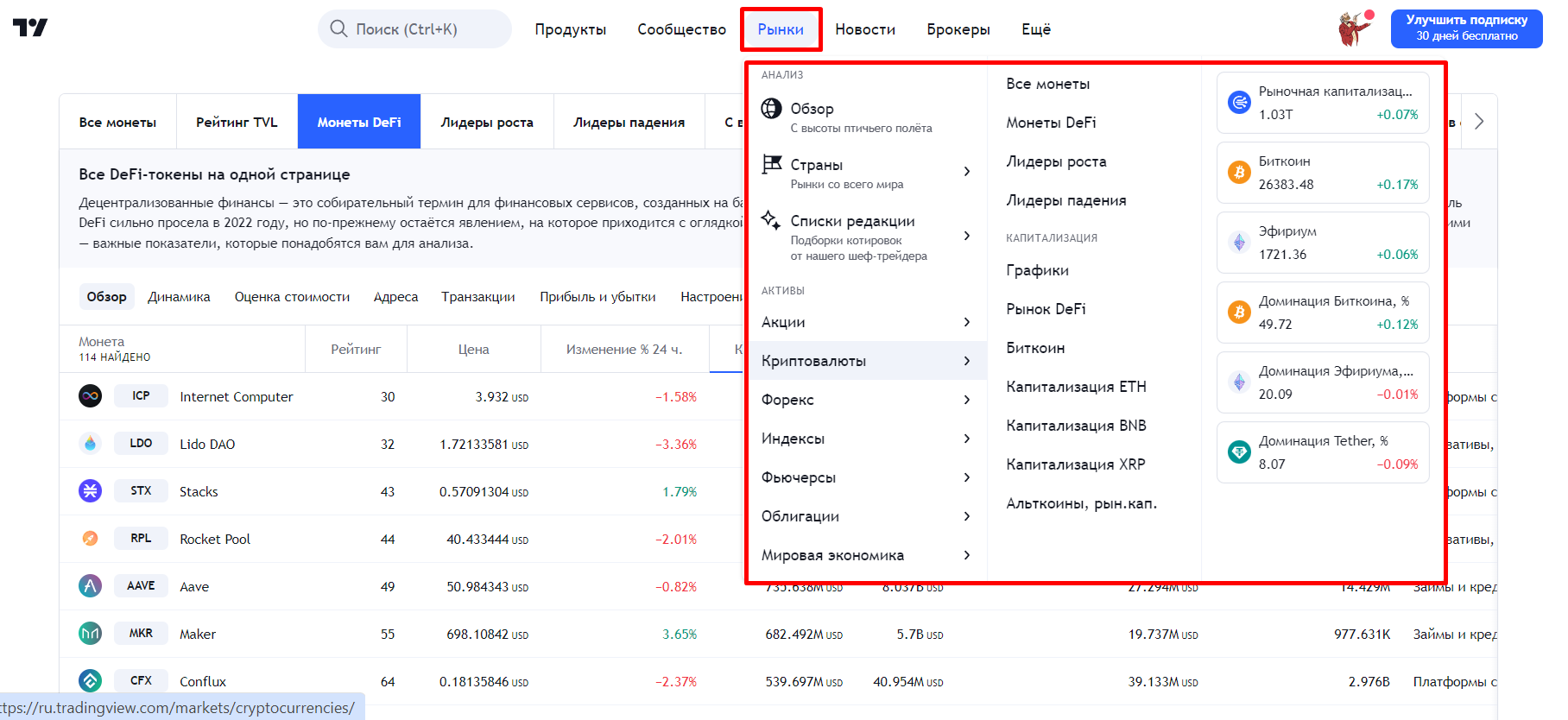
Task: Open Графики capitalization link
Action: coord(1037,270)
